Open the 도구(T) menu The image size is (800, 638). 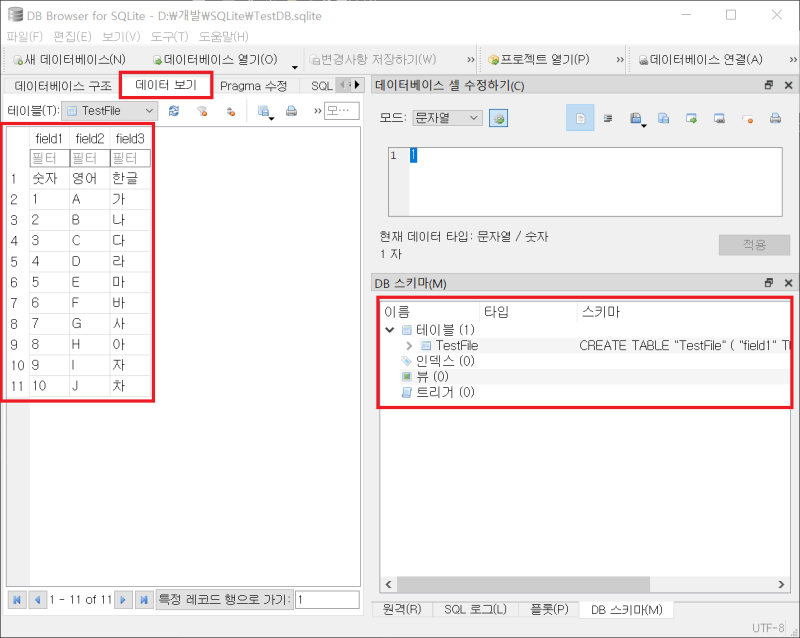[169, 37]
